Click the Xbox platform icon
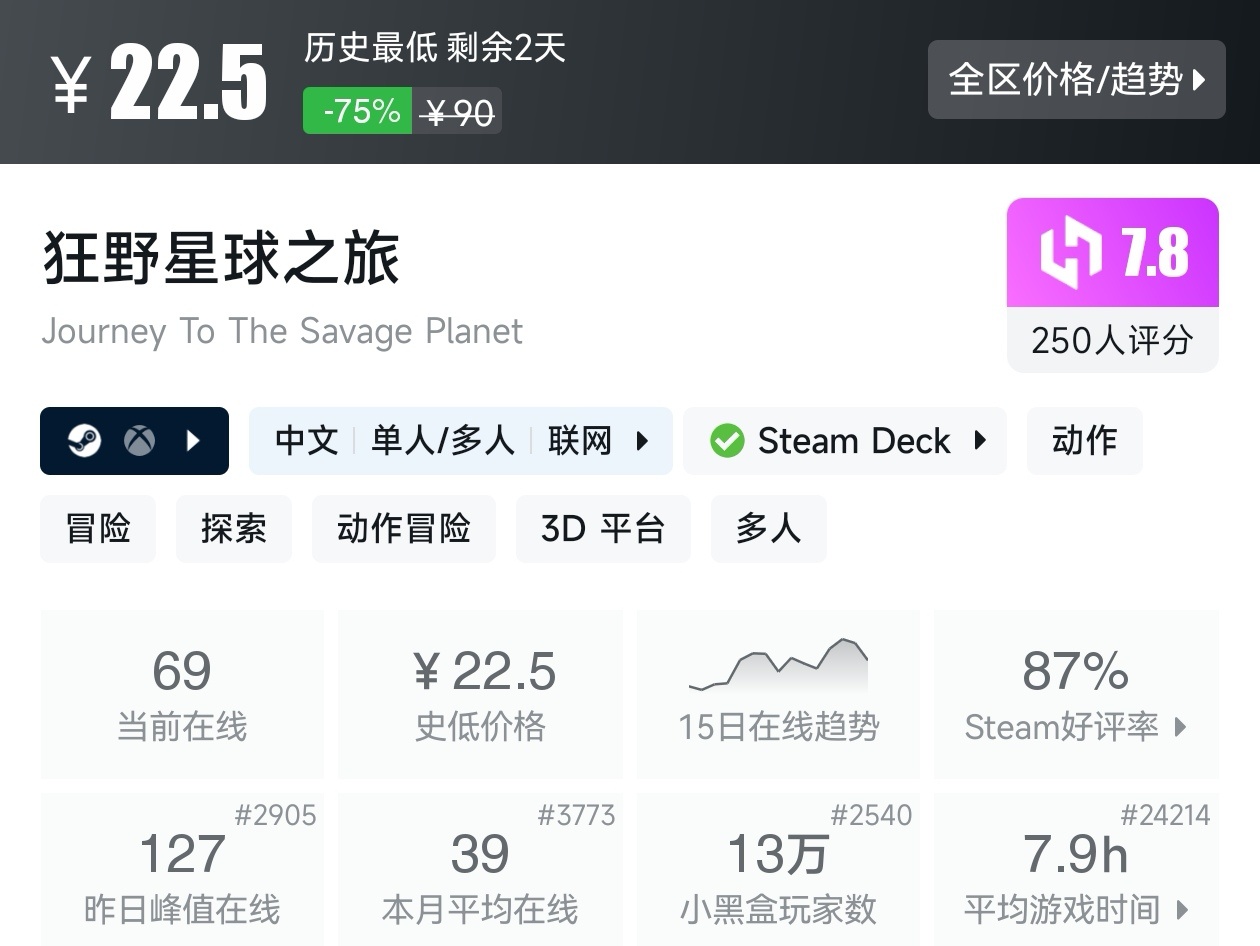Image resolution: width=1260 pixels, height=946 pixels. tap(140, 441)
